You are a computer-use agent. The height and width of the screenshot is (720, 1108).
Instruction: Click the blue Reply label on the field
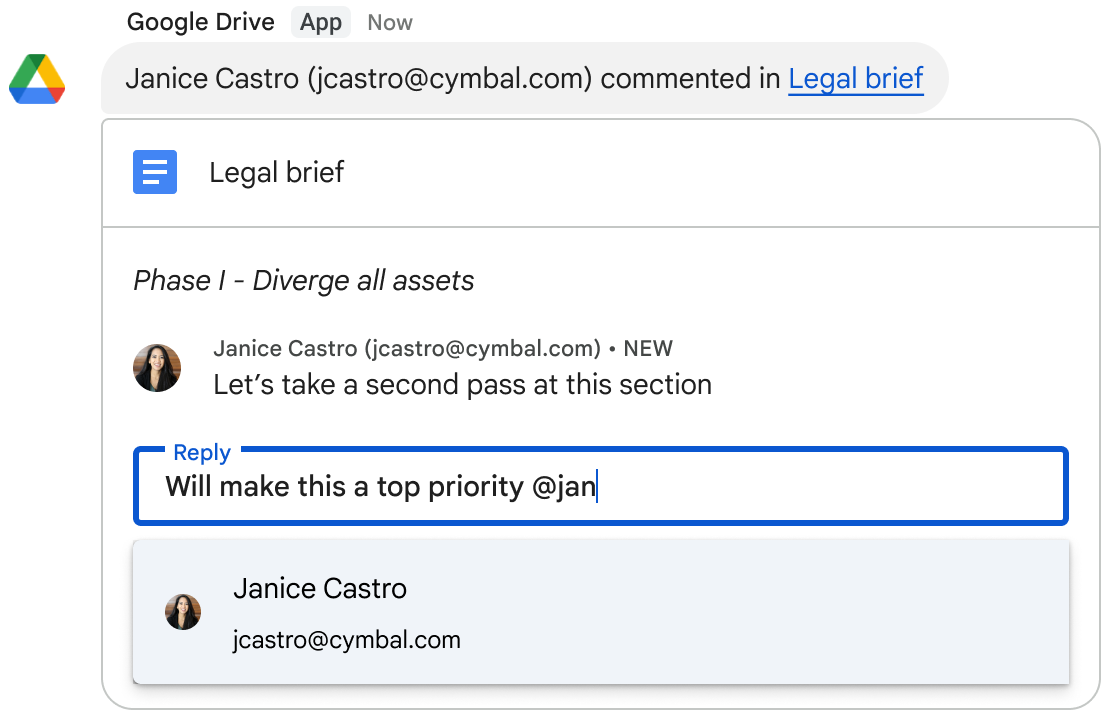[202, 452]
